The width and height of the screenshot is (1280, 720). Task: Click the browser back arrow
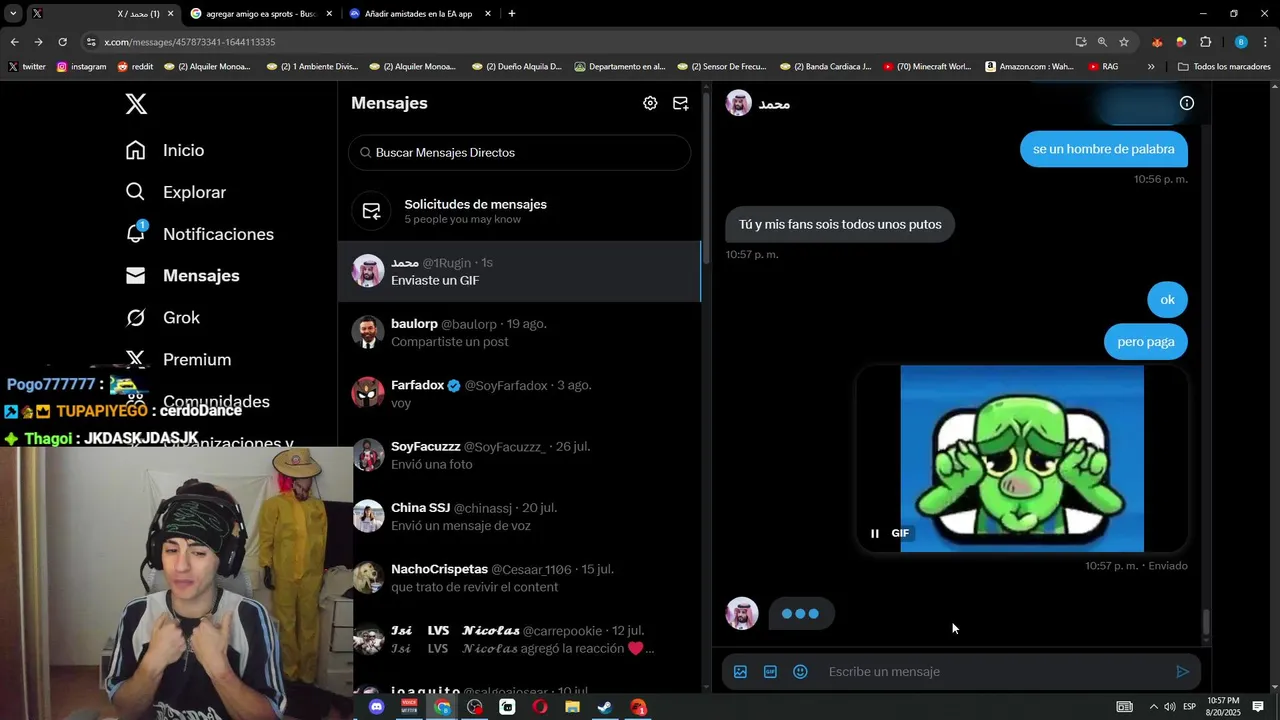coord(14,42)
